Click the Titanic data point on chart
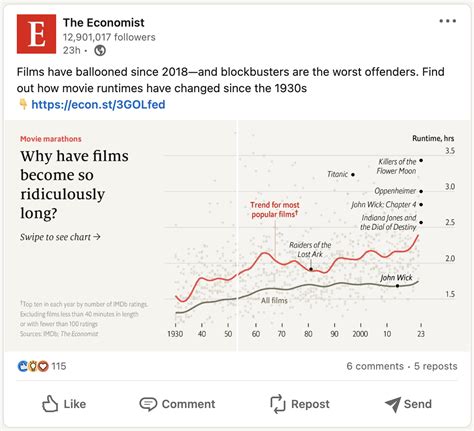This screenshot has width=474, height=431. pyautogui.click(x=353, y=174)
